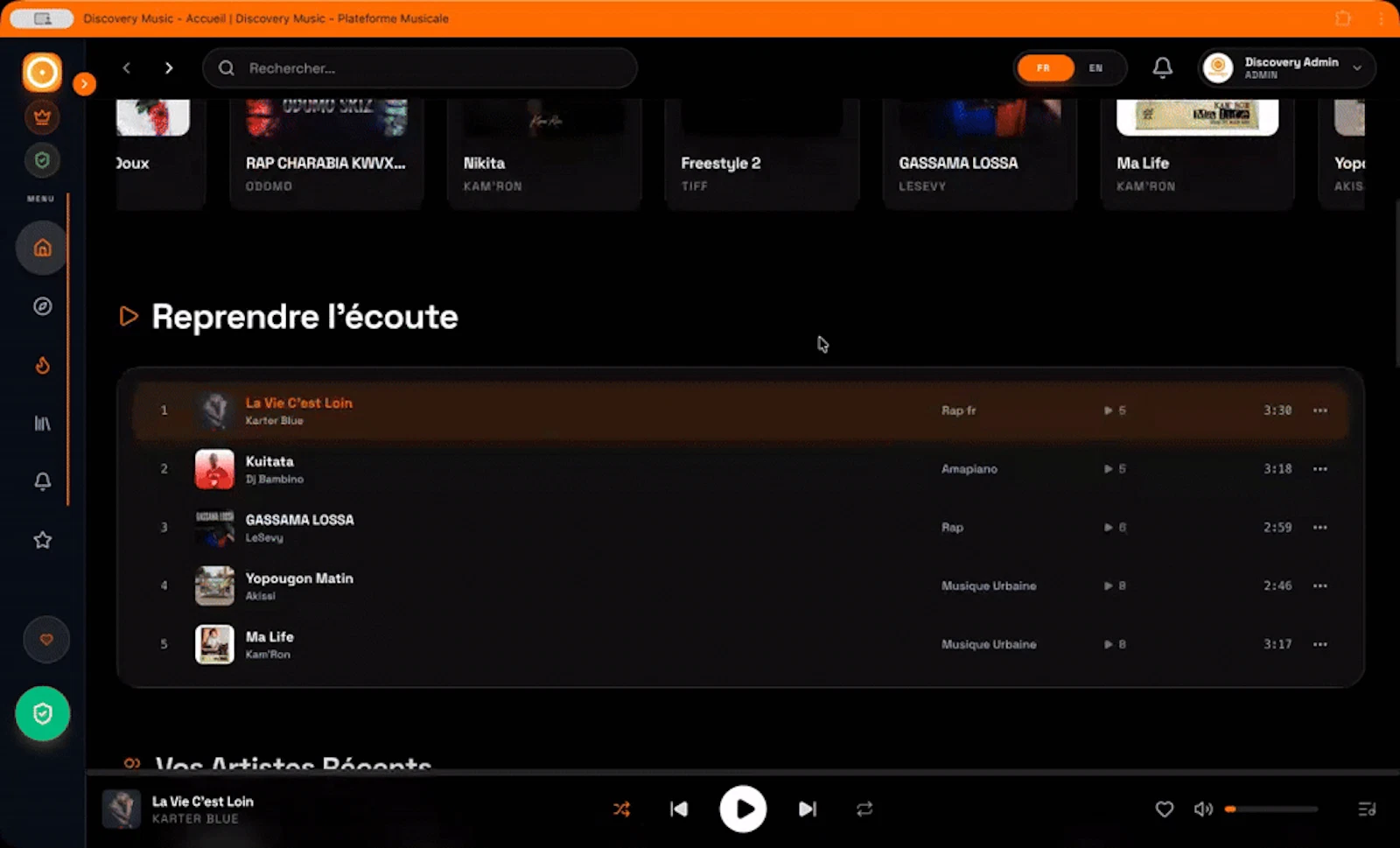Screen dimensions: 1400x848
Task: Skip to previous track
Action: coord(679,809)
